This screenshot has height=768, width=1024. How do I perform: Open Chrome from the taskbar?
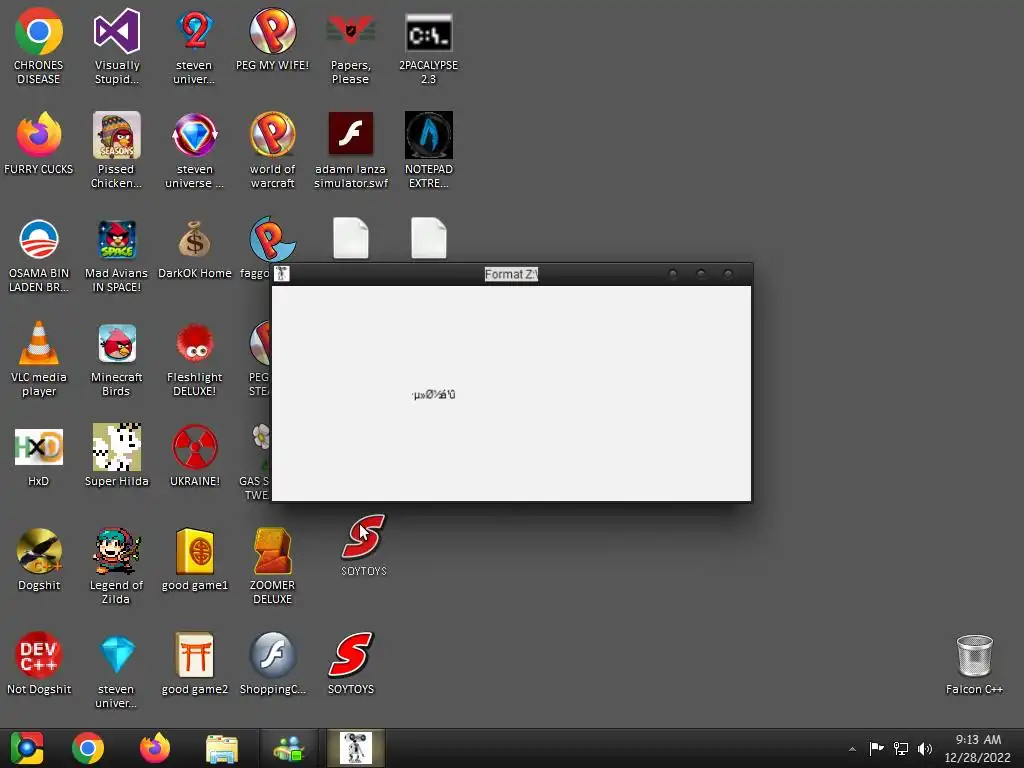click(x=88, y=748)
